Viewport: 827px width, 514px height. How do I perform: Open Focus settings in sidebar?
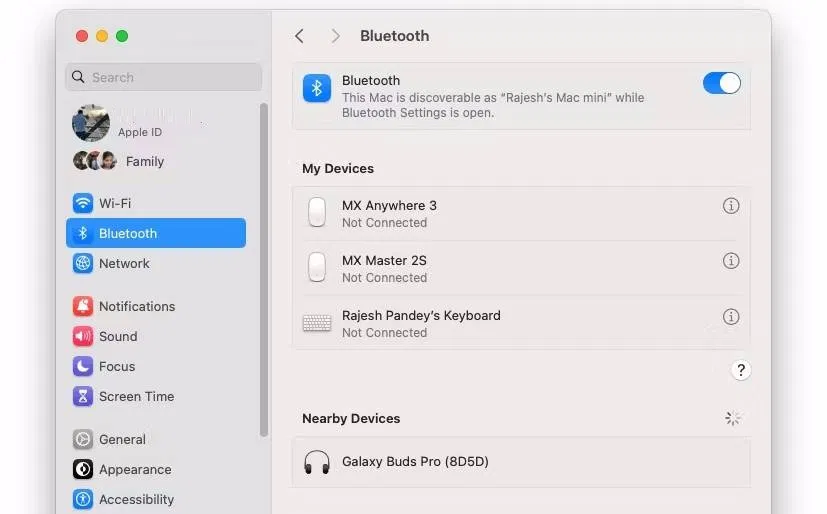(x=156, y=366)
